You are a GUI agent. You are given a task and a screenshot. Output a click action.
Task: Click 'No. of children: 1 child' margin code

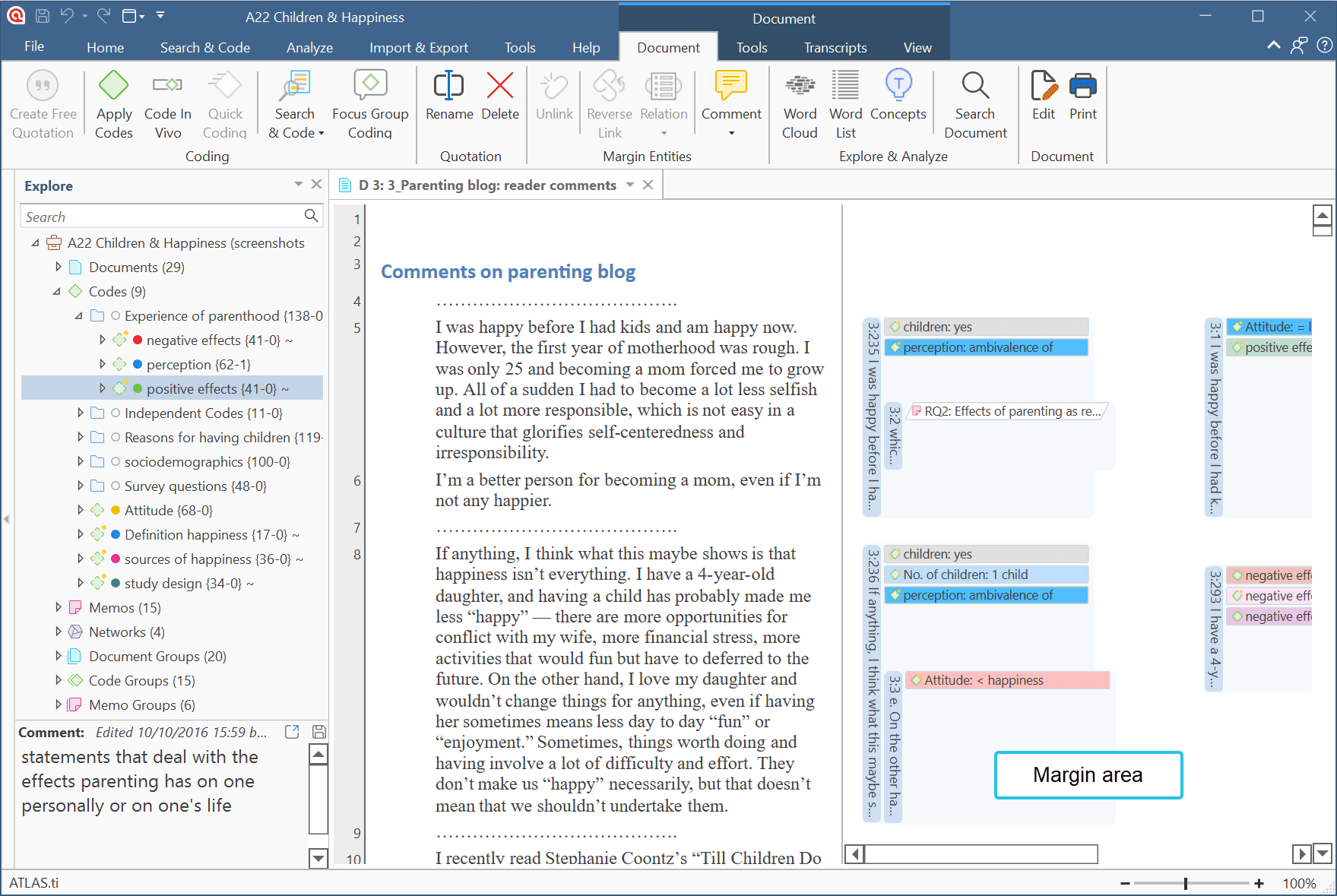987,575
